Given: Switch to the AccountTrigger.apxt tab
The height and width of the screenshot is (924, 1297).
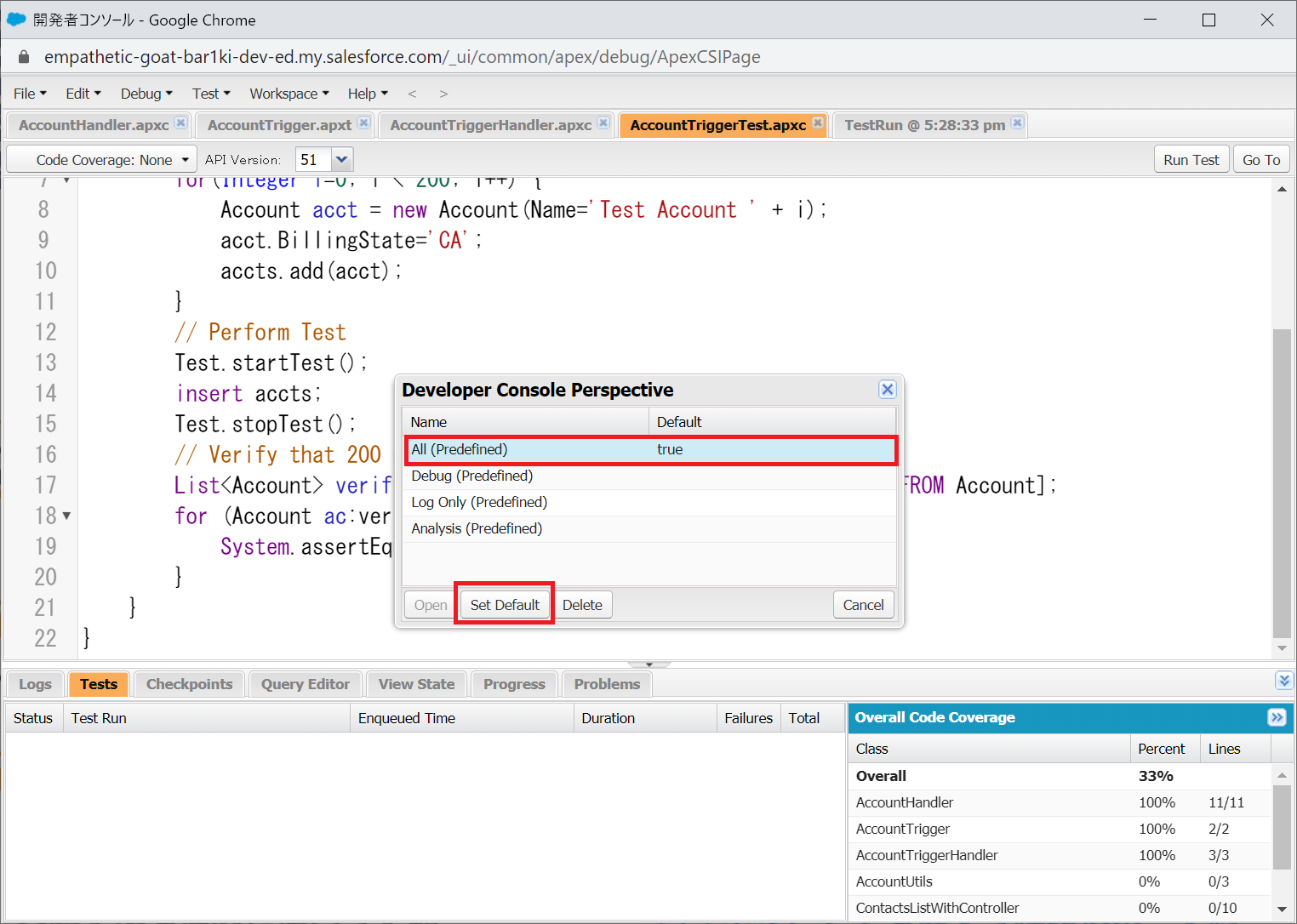Looking at the screenshot, I should tap(279, 125).
